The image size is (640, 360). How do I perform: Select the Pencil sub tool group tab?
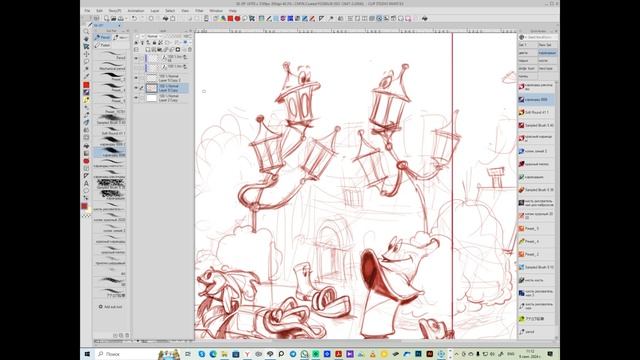pyautogui.click(x=103, y=37)
